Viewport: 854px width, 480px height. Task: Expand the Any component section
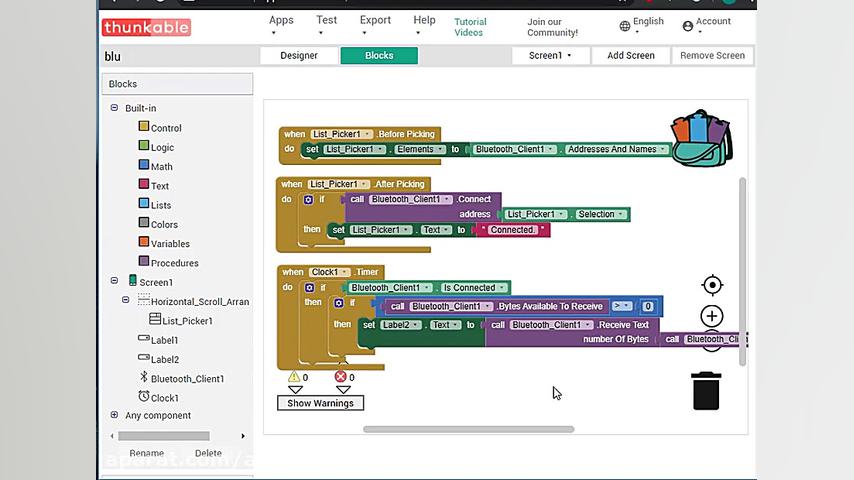point(114,415)
